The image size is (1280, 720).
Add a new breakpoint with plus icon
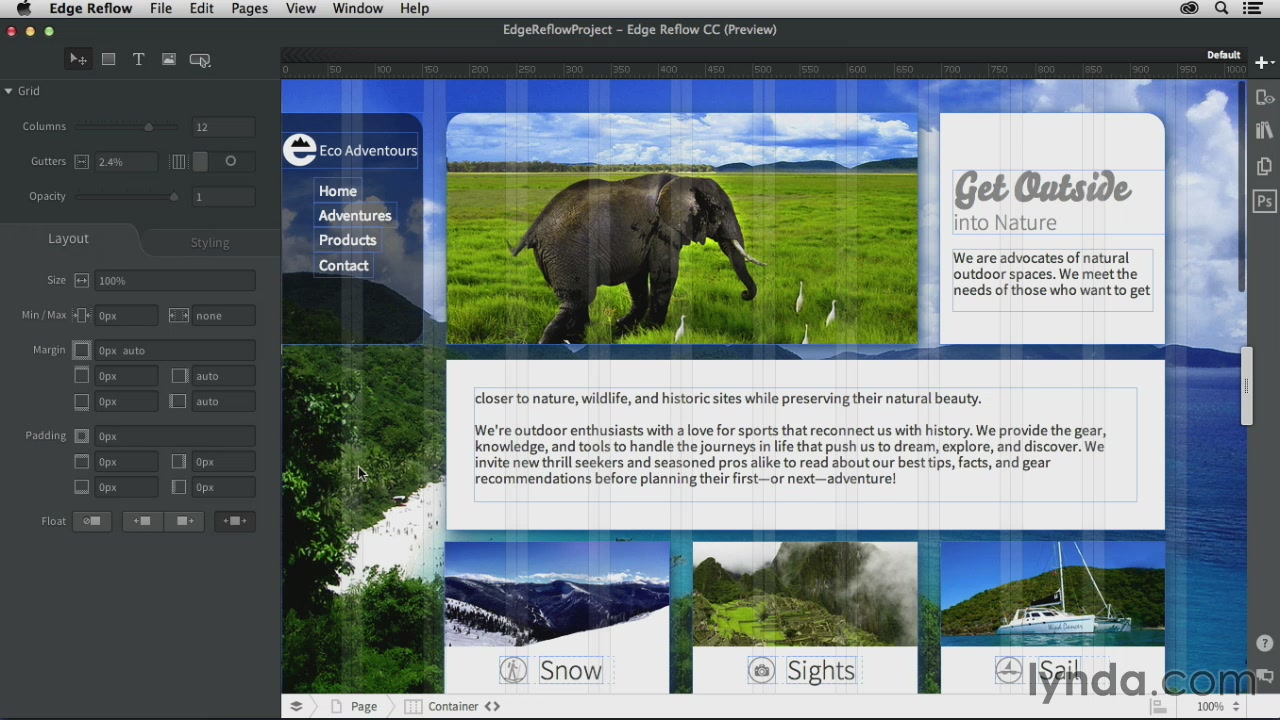1263,63
